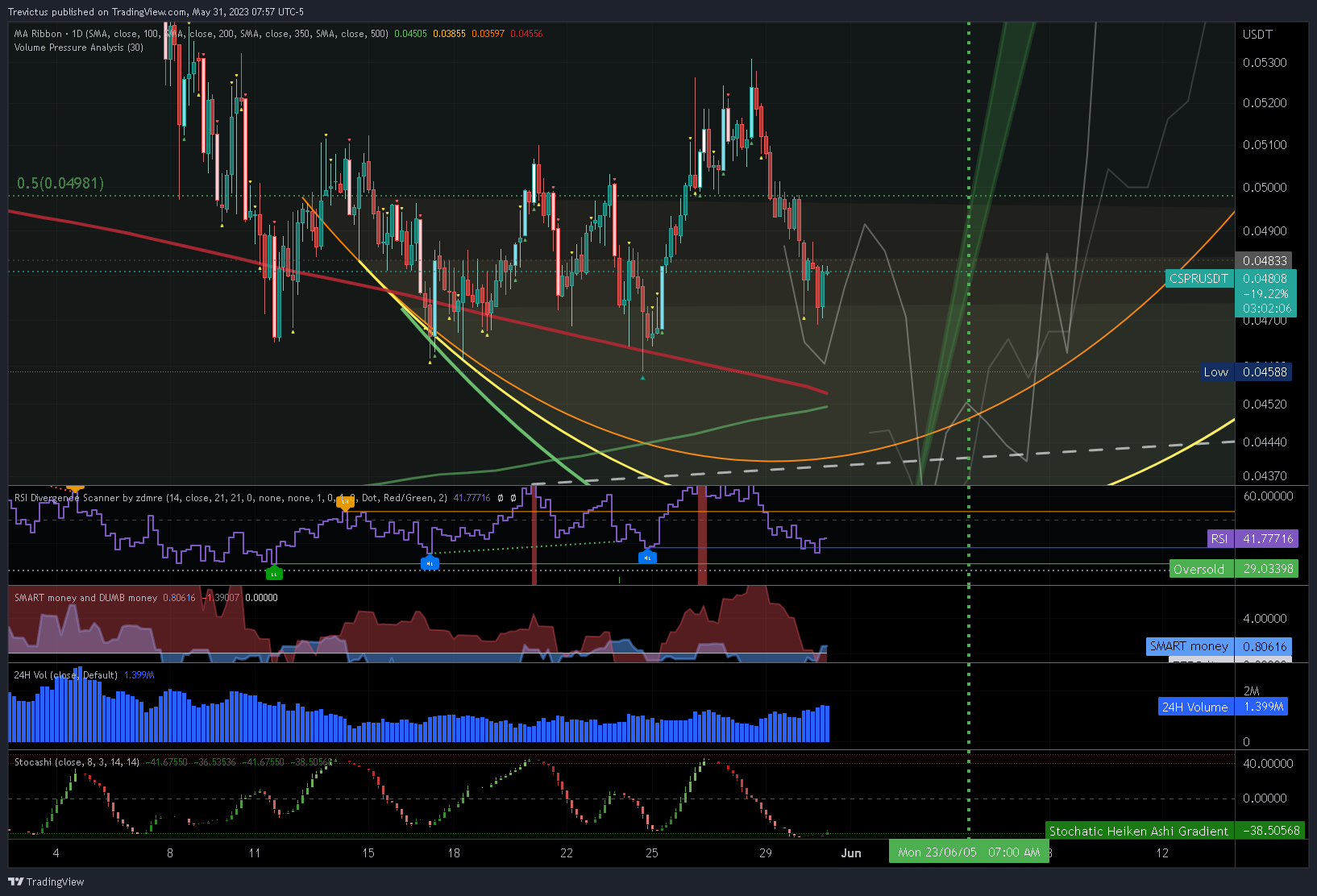Click the 0.04370 price axis tick
This screenshot has width=1317, height=896.
tap(1265, 476)
